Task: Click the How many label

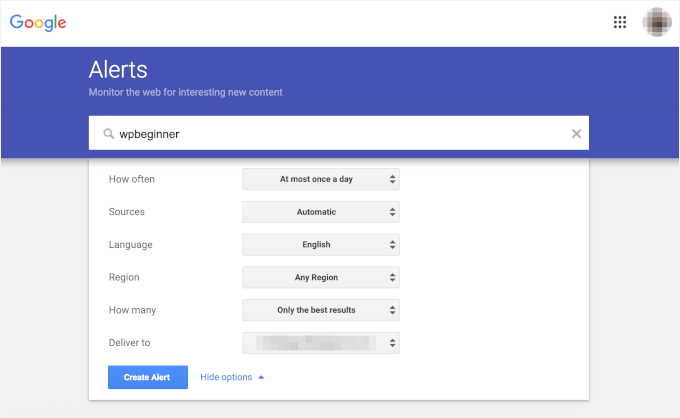Action: click(x=132, y=310)
